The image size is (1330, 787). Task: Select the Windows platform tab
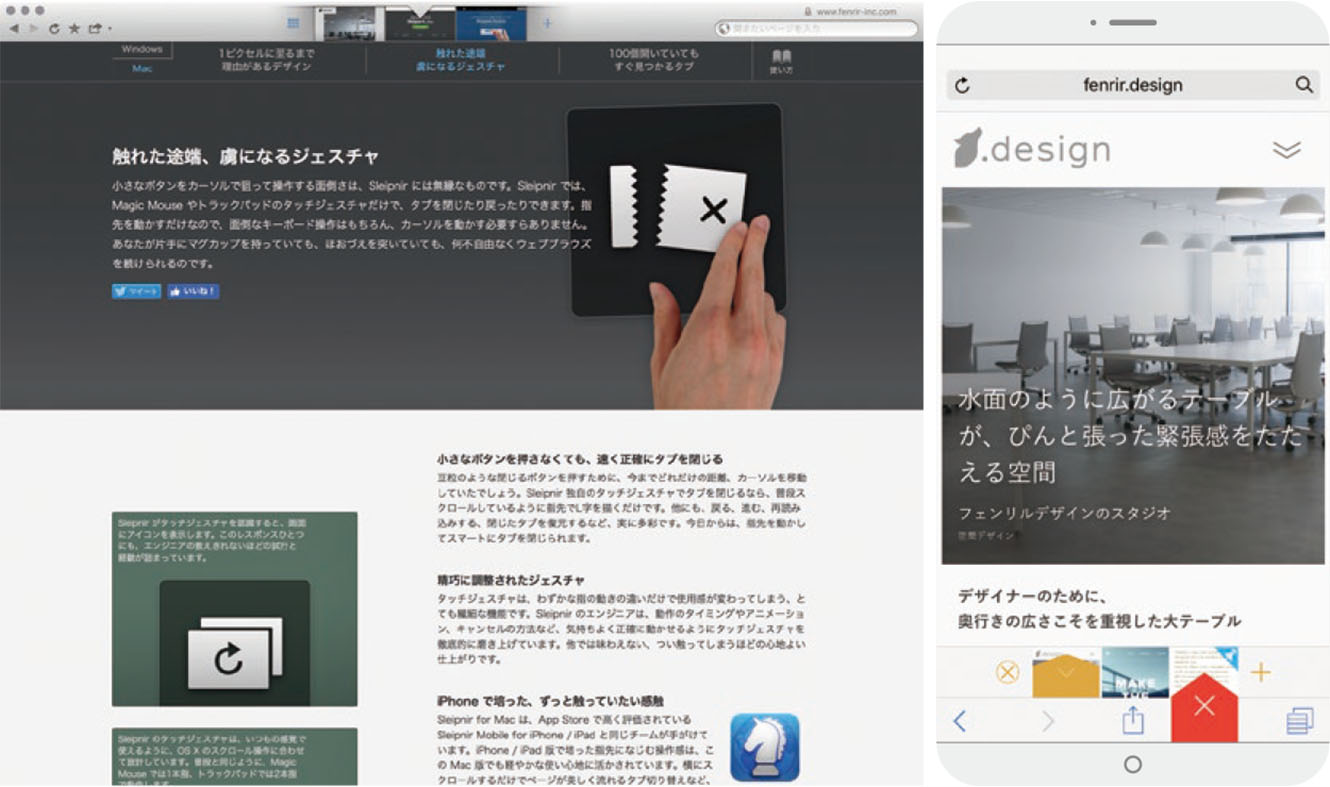coord(142,49)
